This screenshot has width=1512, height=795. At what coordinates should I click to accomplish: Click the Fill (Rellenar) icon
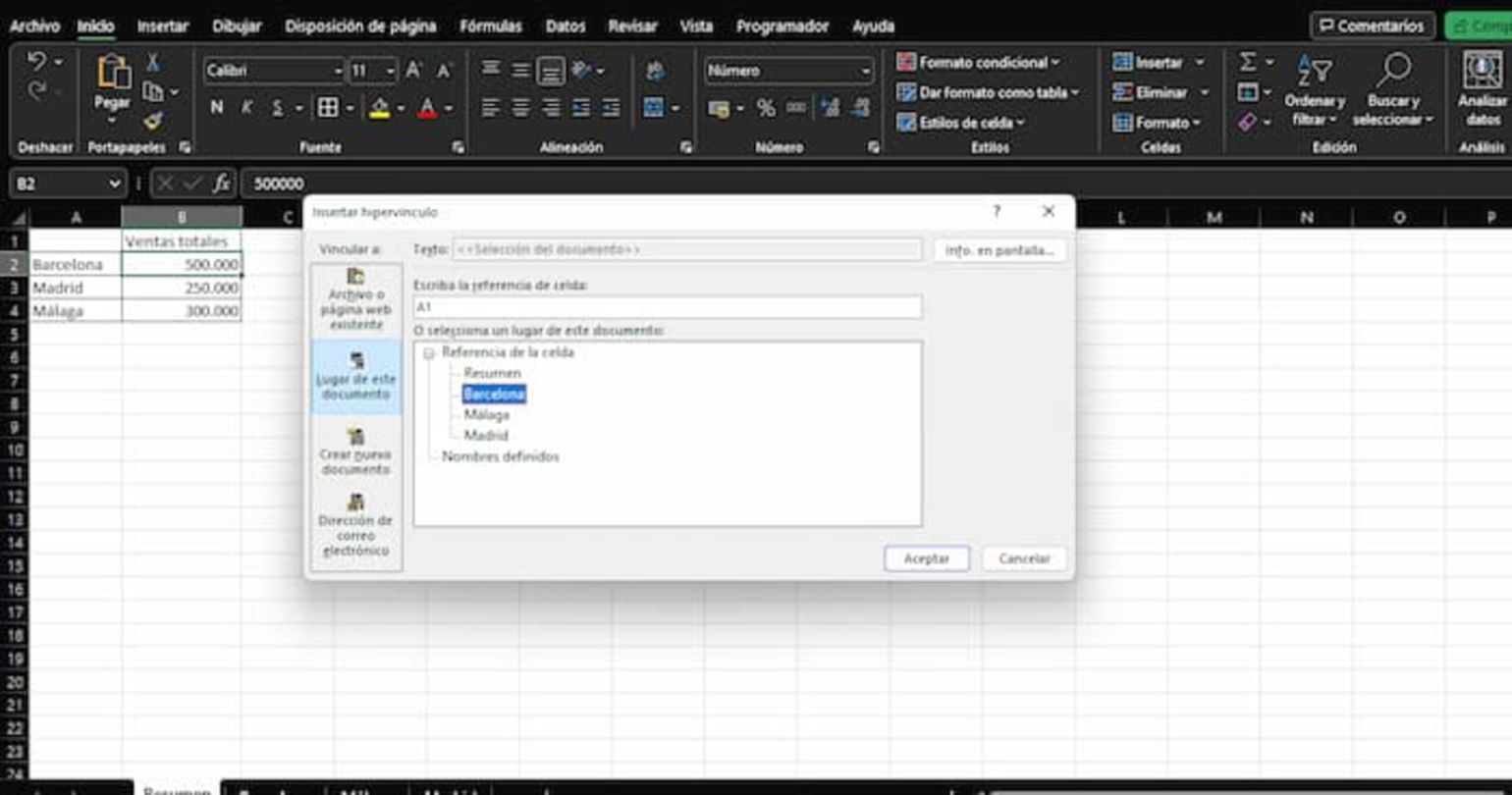pyautogui.click(x=1248, y=92)
